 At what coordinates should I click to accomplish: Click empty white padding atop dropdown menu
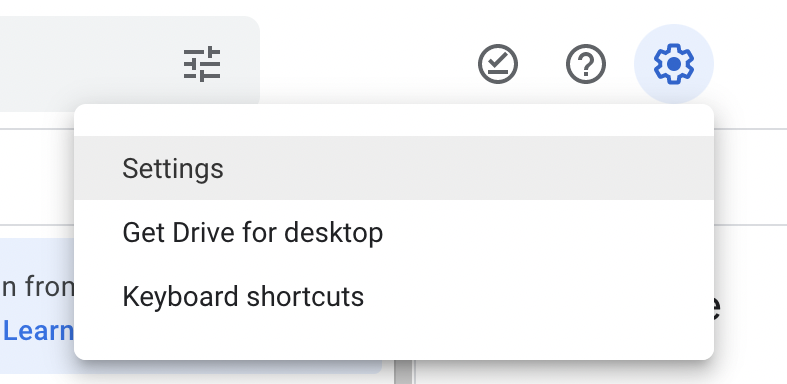coord(394,120)
